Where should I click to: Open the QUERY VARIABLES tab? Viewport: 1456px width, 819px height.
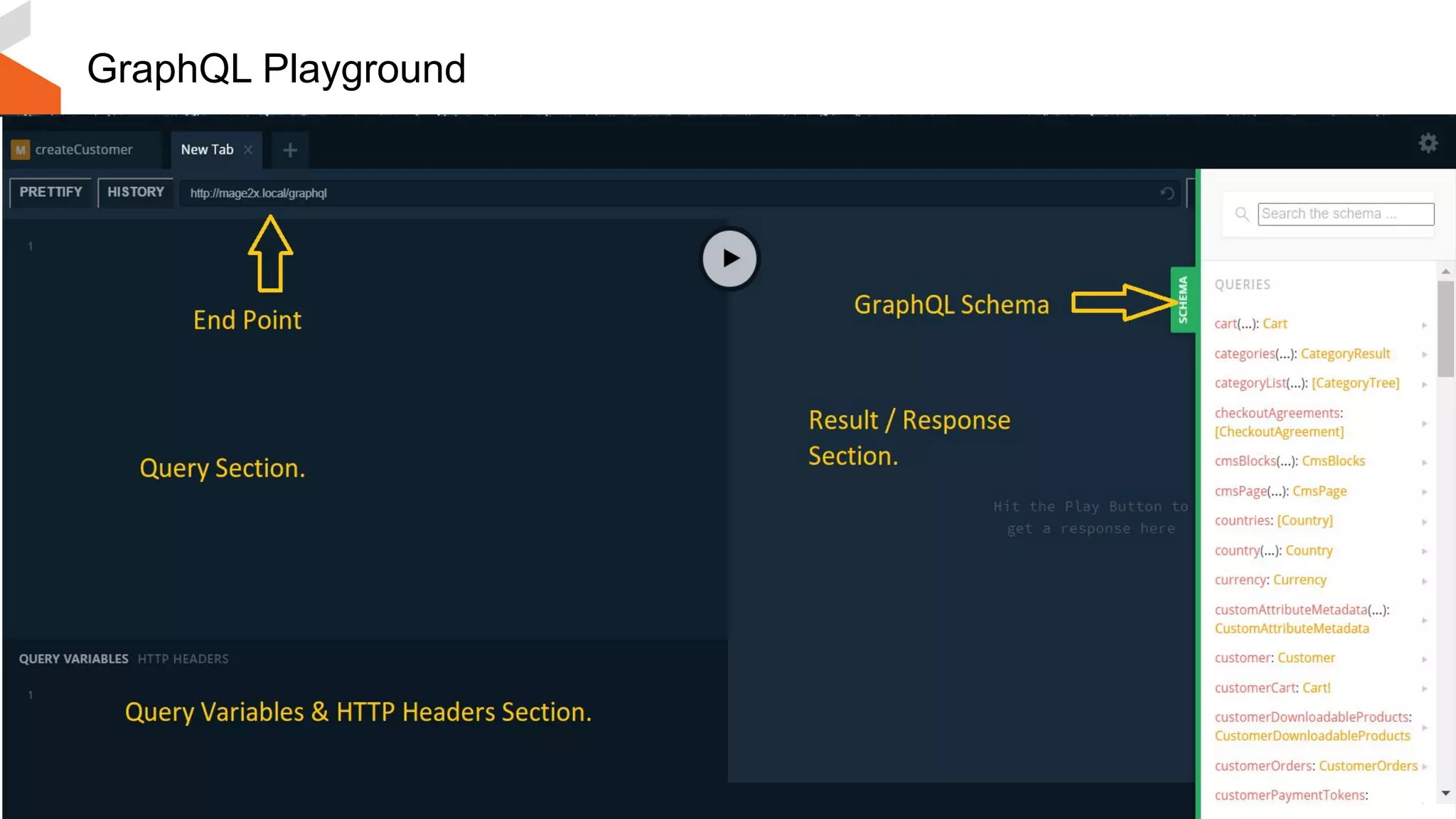73,659
